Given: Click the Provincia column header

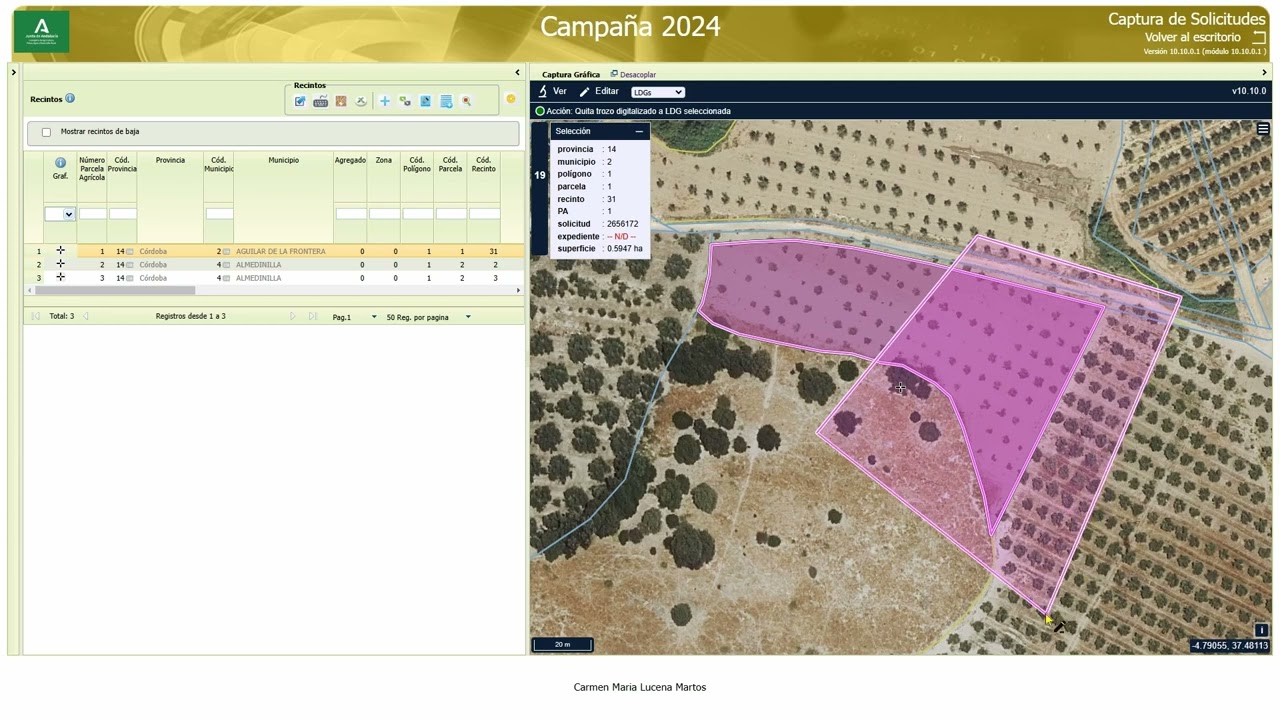Looking at the screenshot, I should (170, 160).
